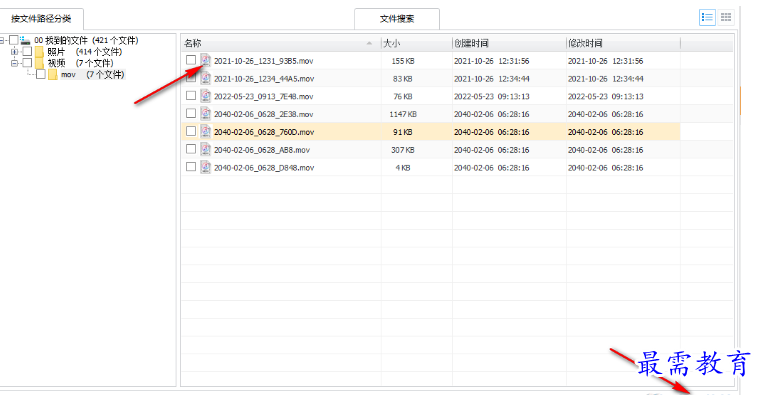The height and width of the screenshot is (395, 759).
Task: Click the mov folder icon in tree
Action: tap(53, 75)
